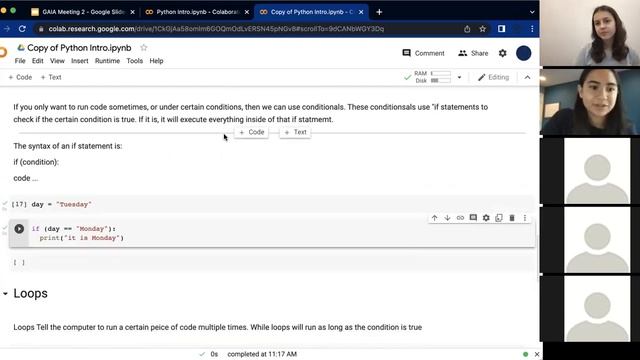Star the notebook title
The width and height of the screenshot is (640, 360).
[144, 48]
